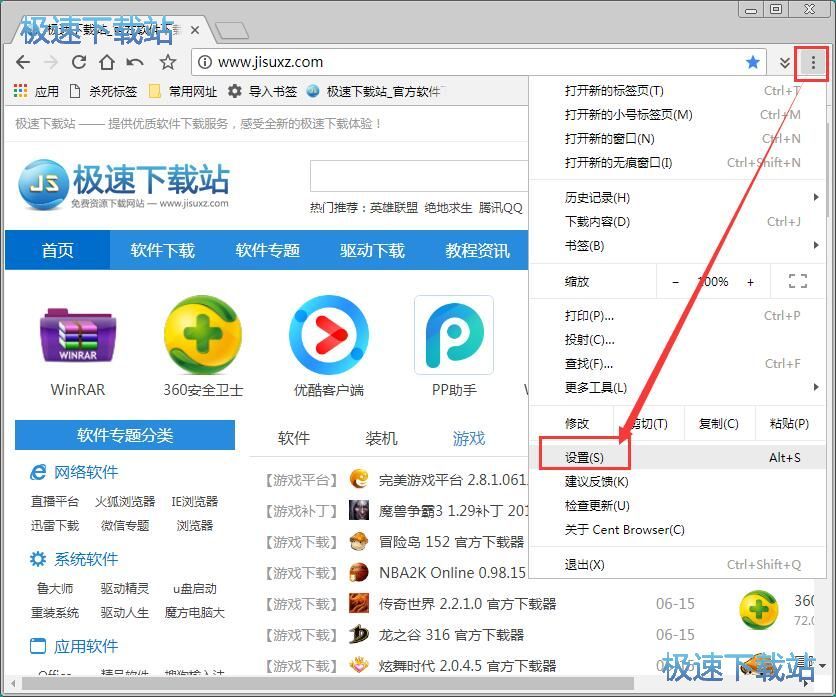Image resolution: width=836 pixels, height=697 pixels.
Task: Click the 炫舞时代 game icon
Action: [359, 666]
